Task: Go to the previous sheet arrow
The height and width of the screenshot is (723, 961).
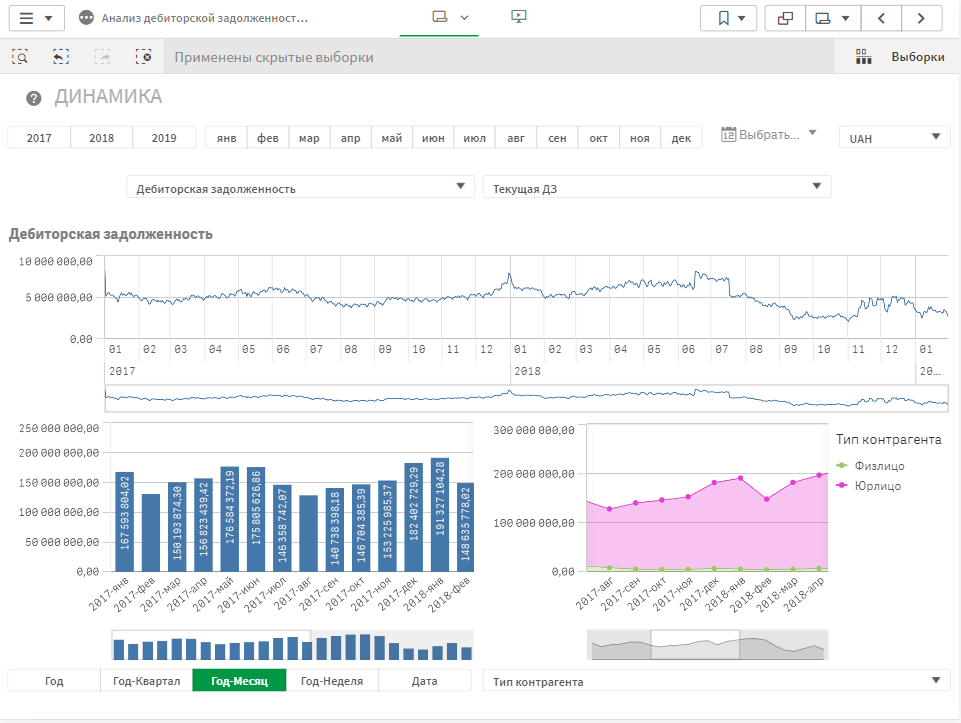Action: [881, 18]
